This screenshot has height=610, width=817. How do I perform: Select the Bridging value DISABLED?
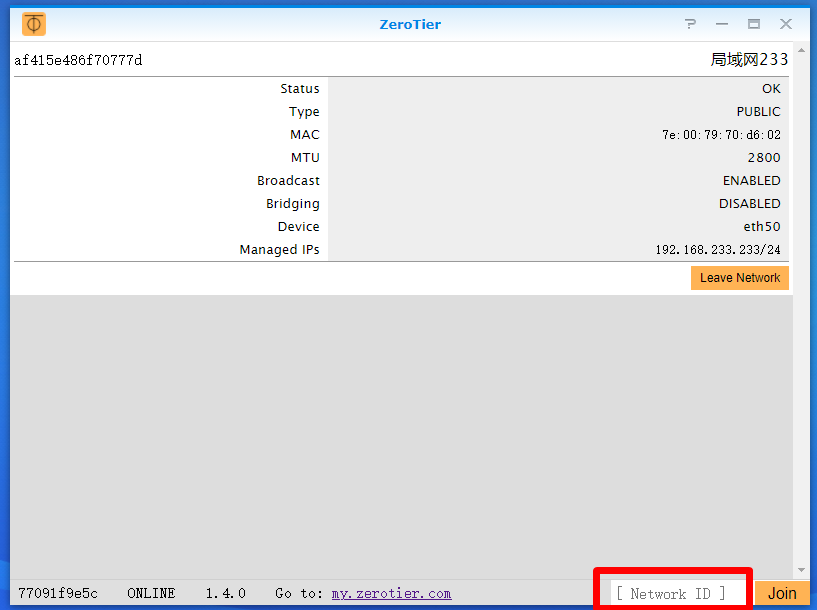pyautogui.click(x=750, y=204)
